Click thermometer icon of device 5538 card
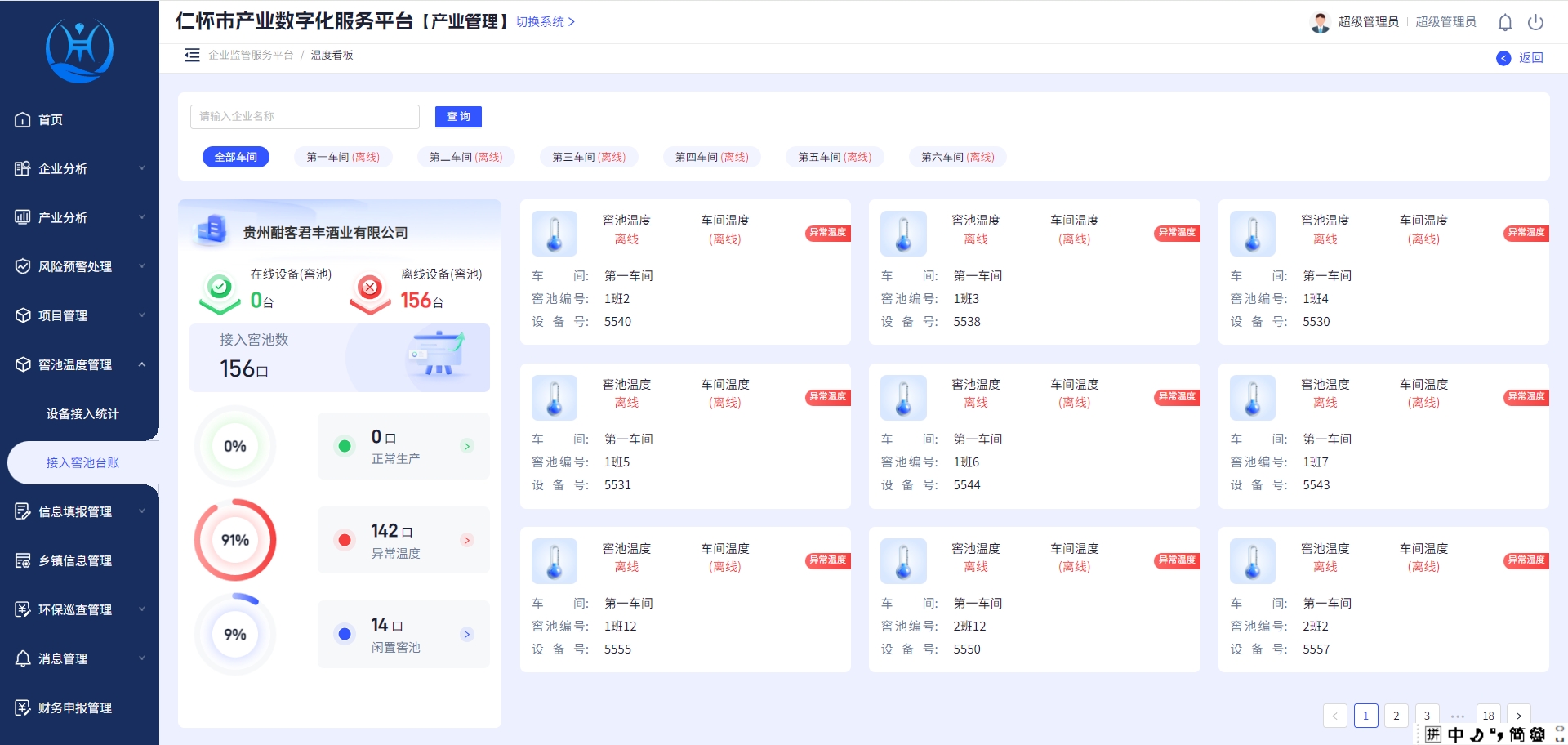The width and height of the screenshot is (1568, 745). 903,234
